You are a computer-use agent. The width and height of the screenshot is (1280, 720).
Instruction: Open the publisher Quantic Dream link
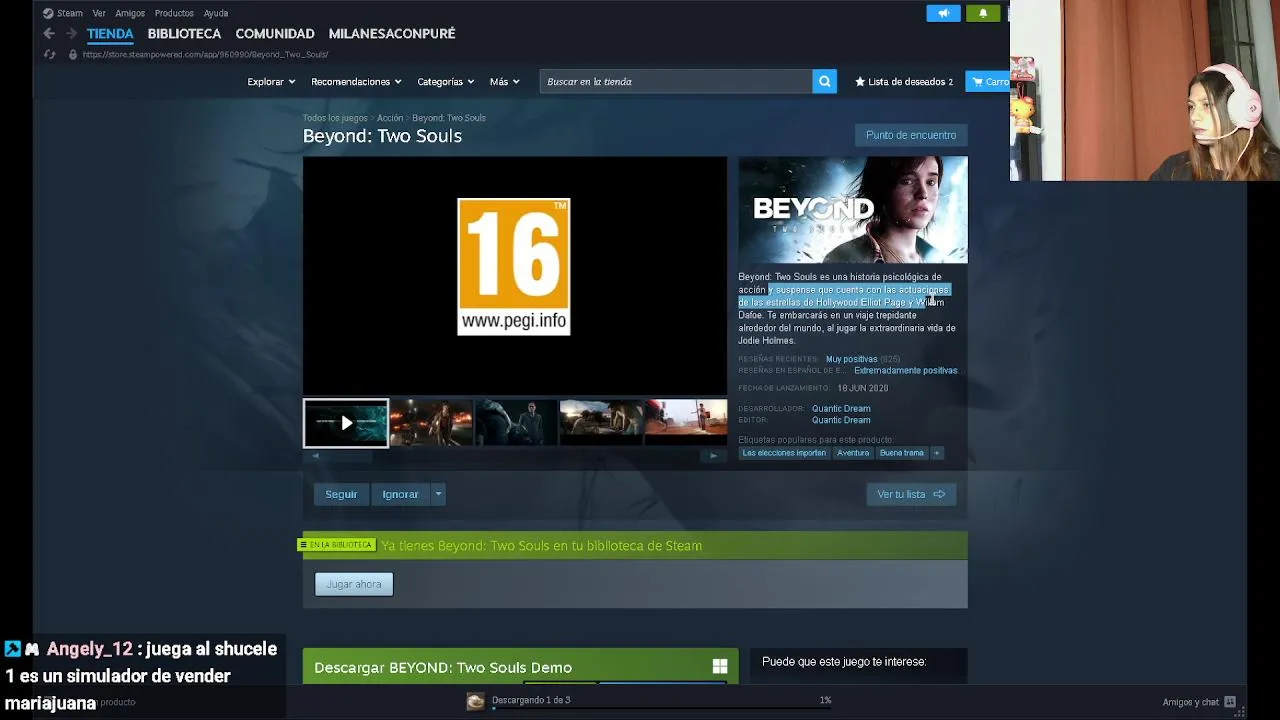841,420
